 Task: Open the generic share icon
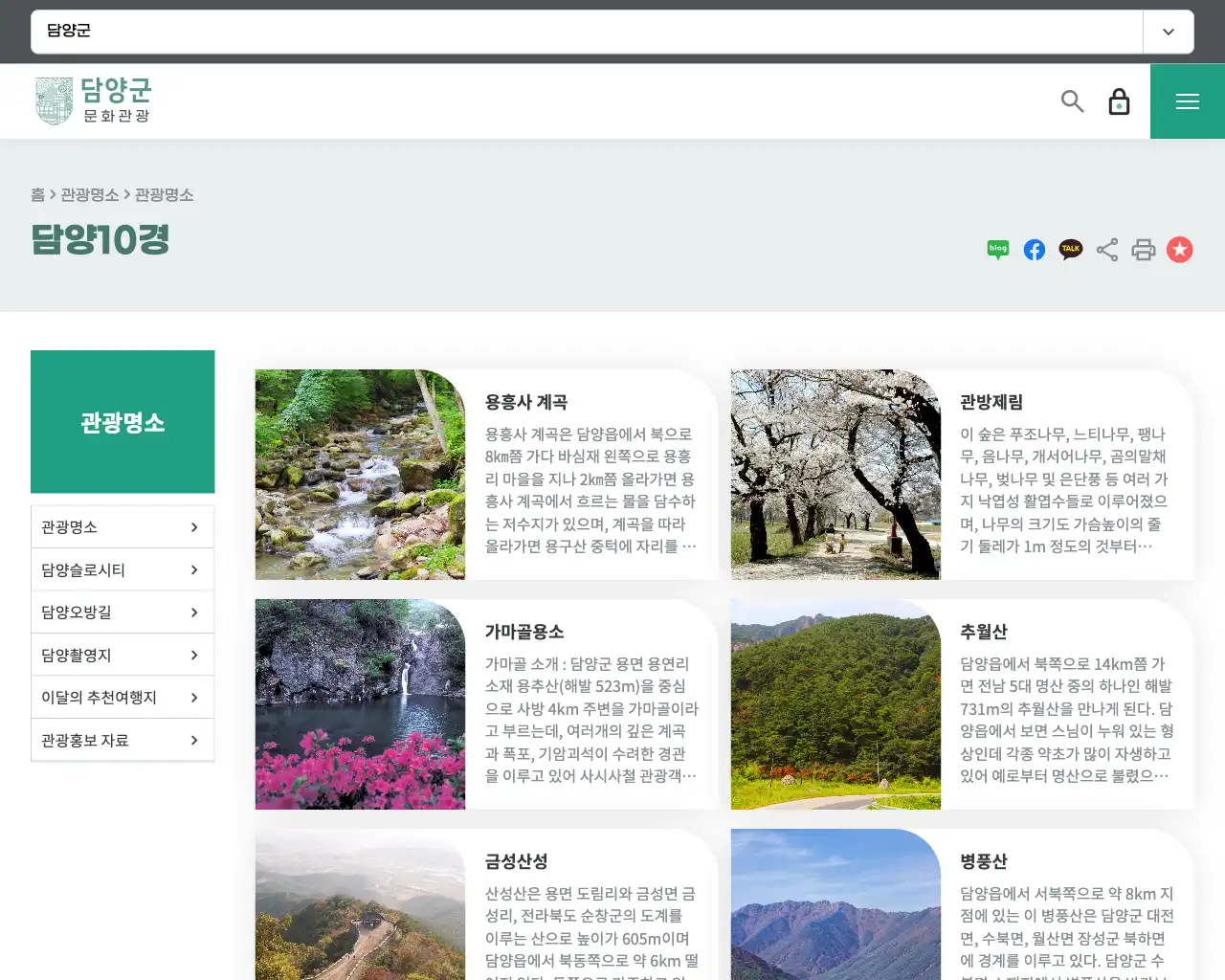coord(1107,250)
